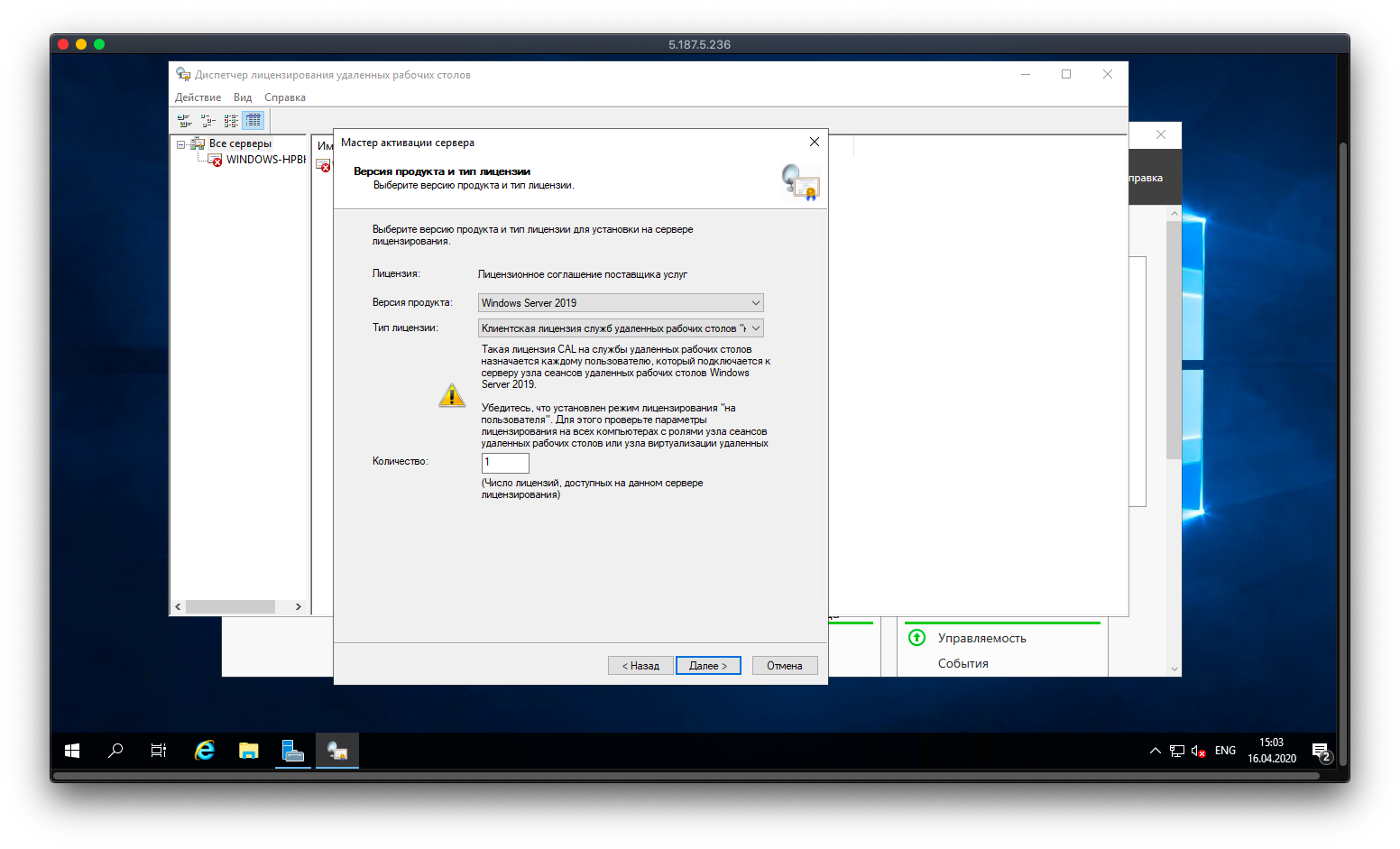This screenshot has height=849, width=1400.
Task: Switch to small icons view in toolbar
Action: (x=207, y=120)
